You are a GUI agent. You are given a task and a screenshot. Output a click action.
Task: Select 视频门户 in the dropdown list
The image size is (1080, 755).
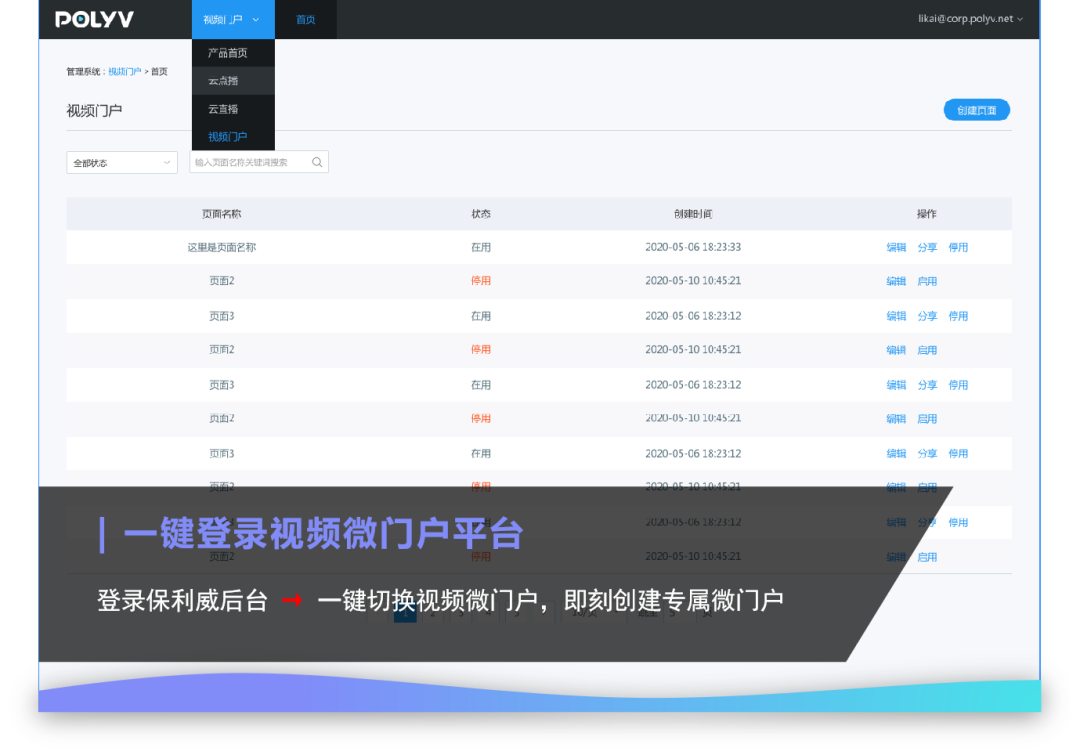[x=228, y=137]
